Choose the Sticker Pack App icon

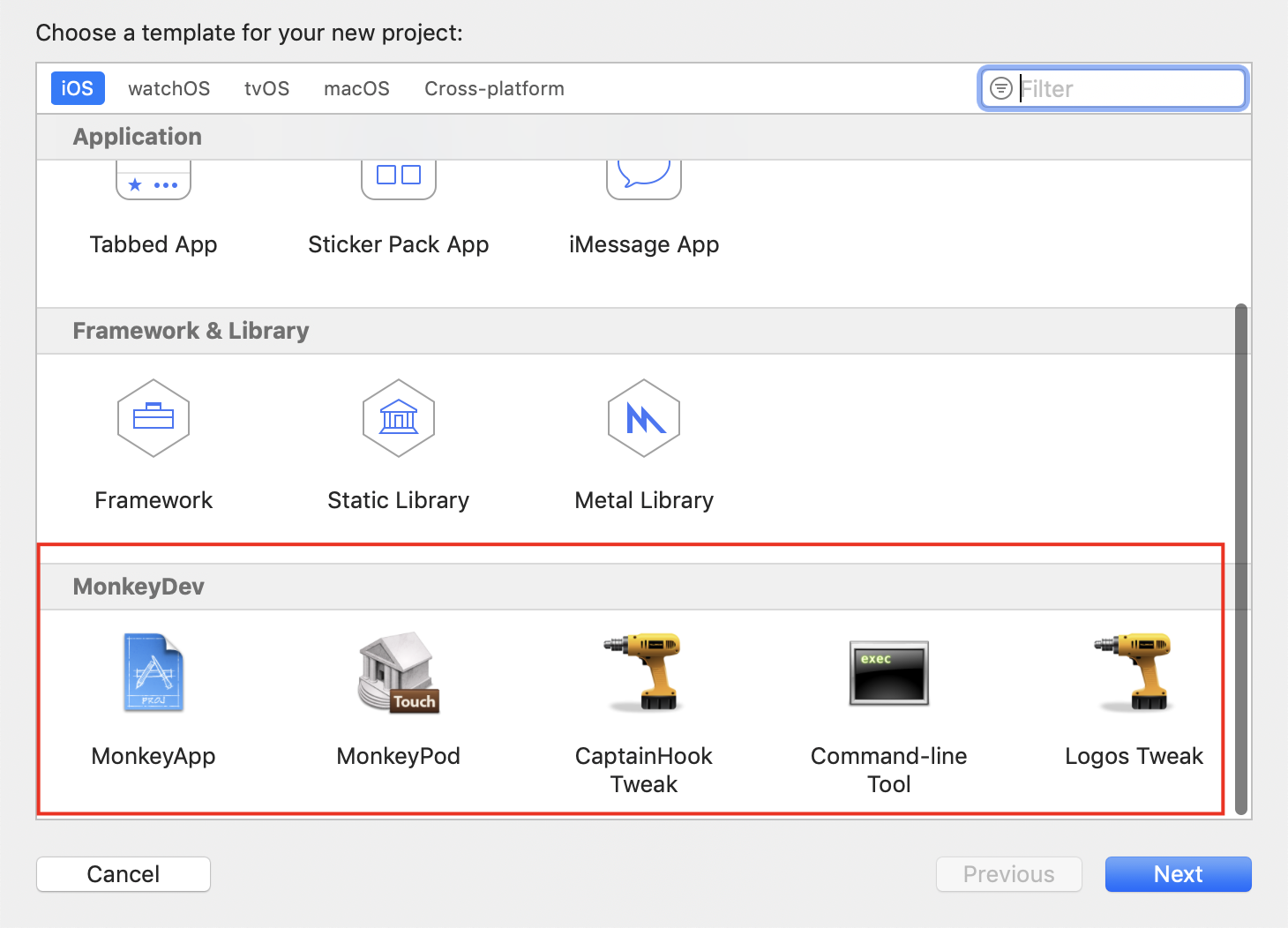coord(399,181)
